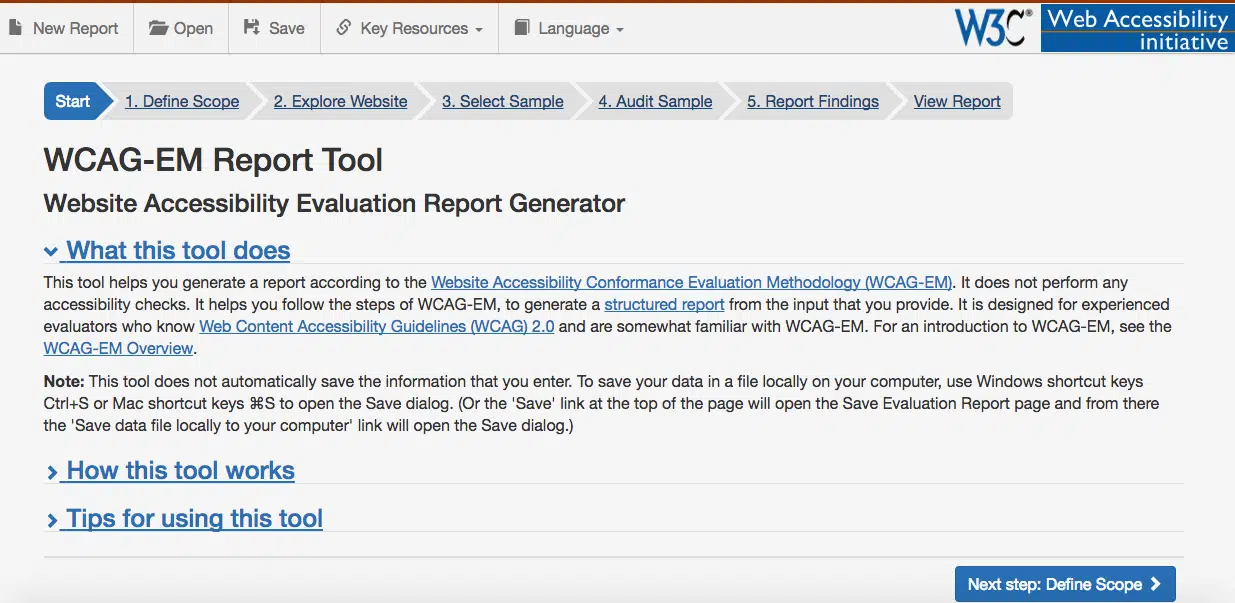Click the Open folder icon
Viewport: 1235px width, 603px height.
coord(158,28)
